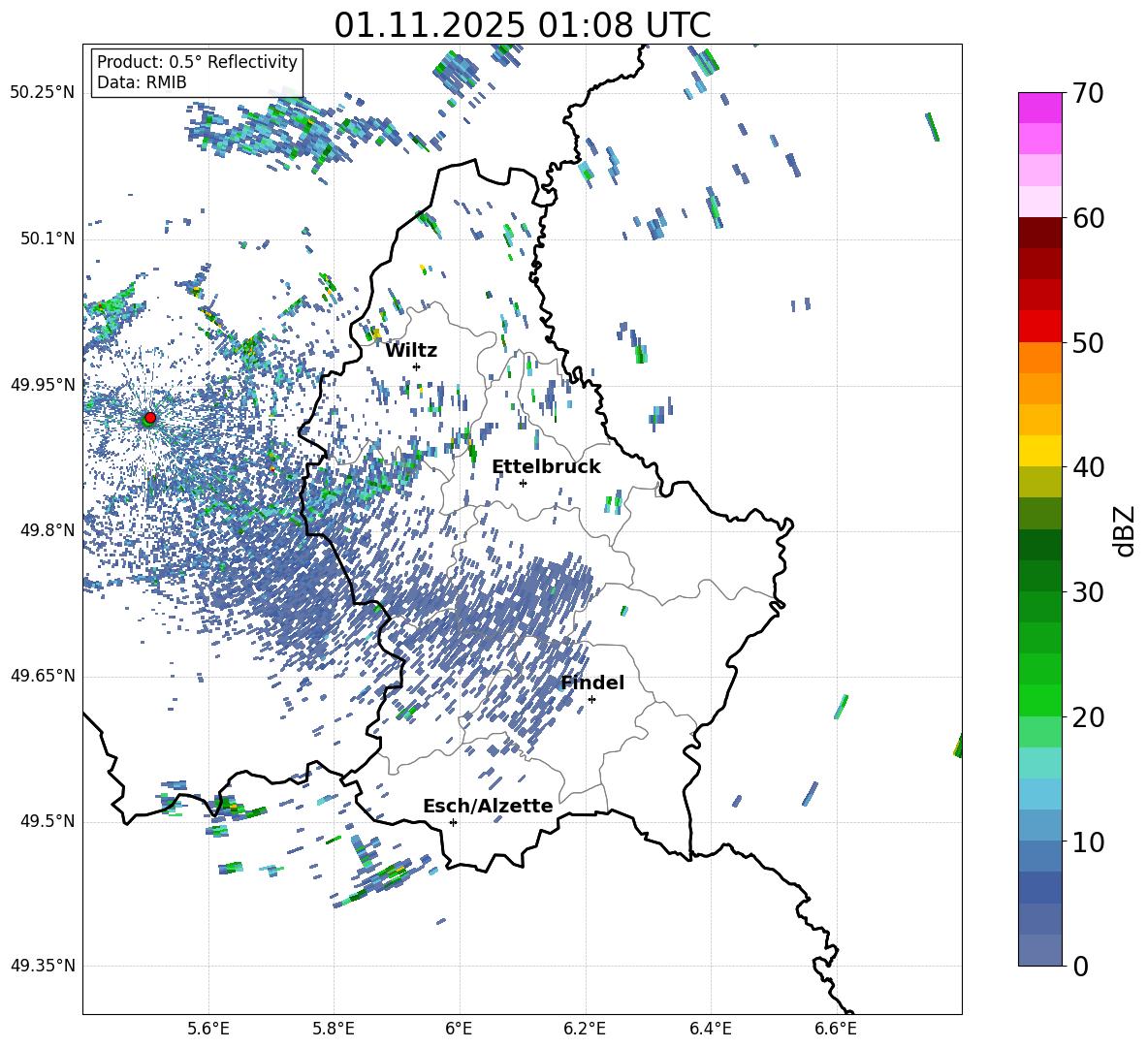Pick the bright red swatch just above 50
The width and height of the screenshot is (1148, 1048).
tap(1040, 326)
